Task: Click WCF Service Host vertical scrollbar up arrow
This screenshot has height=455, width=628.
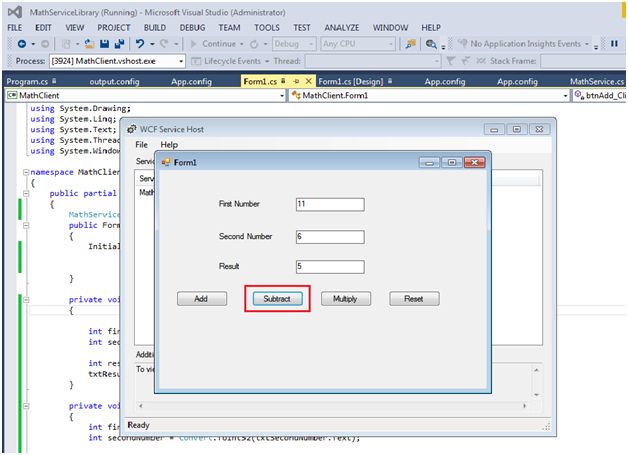Action: [536, 370]
